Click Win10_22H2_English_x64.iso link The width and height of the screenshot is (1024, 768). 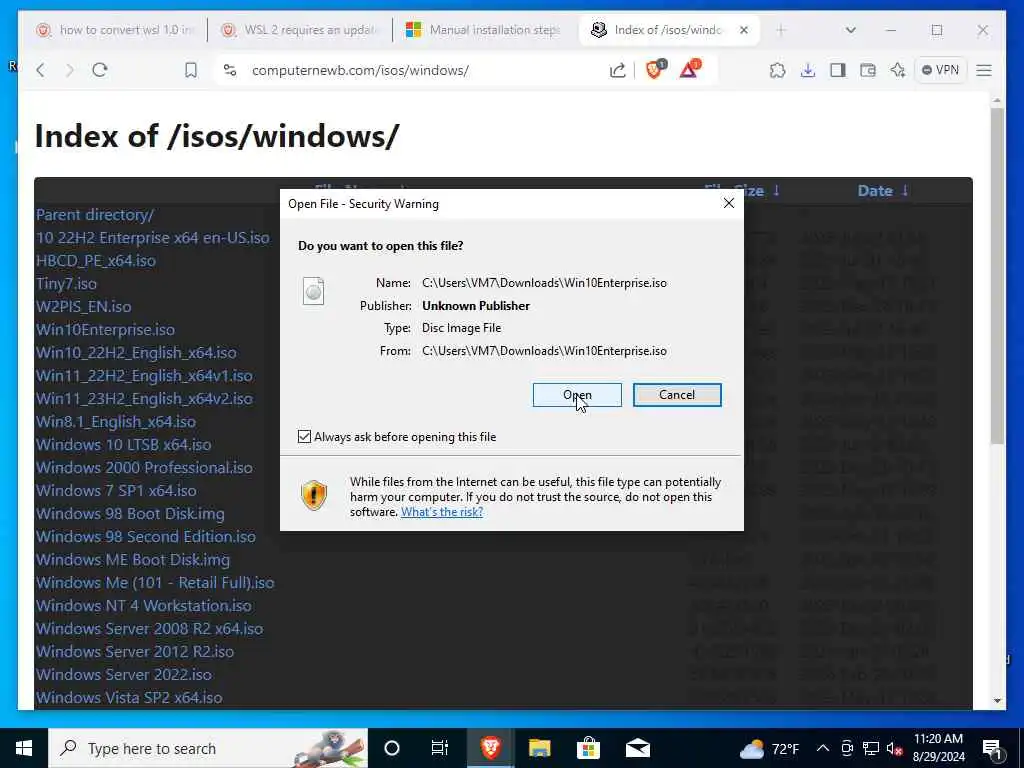(x=136, y=353)
